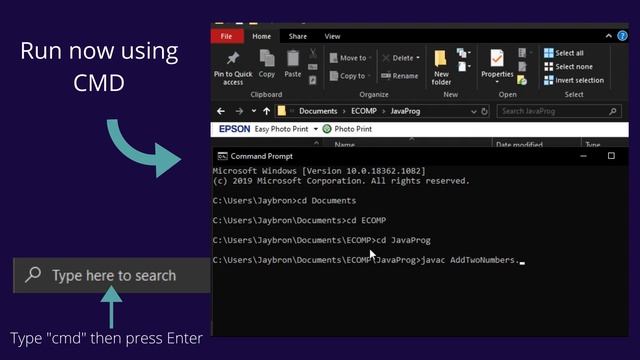
Task: Maximize the Command Prompt window
Action: pyautogui.click(x=611, y=156)
